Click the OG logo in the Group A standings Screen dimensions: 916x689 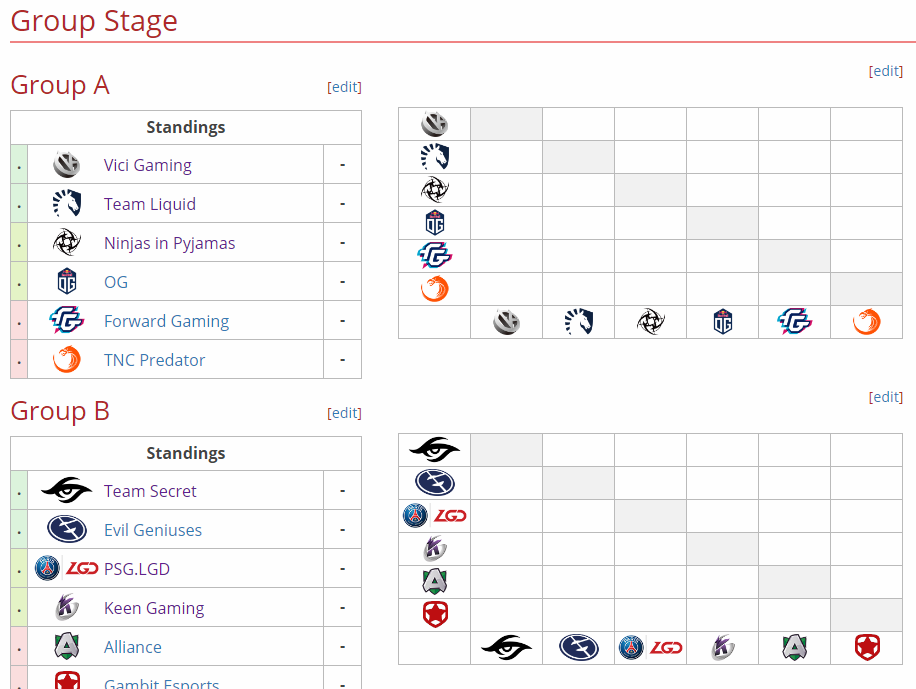[x=67, y=281]
